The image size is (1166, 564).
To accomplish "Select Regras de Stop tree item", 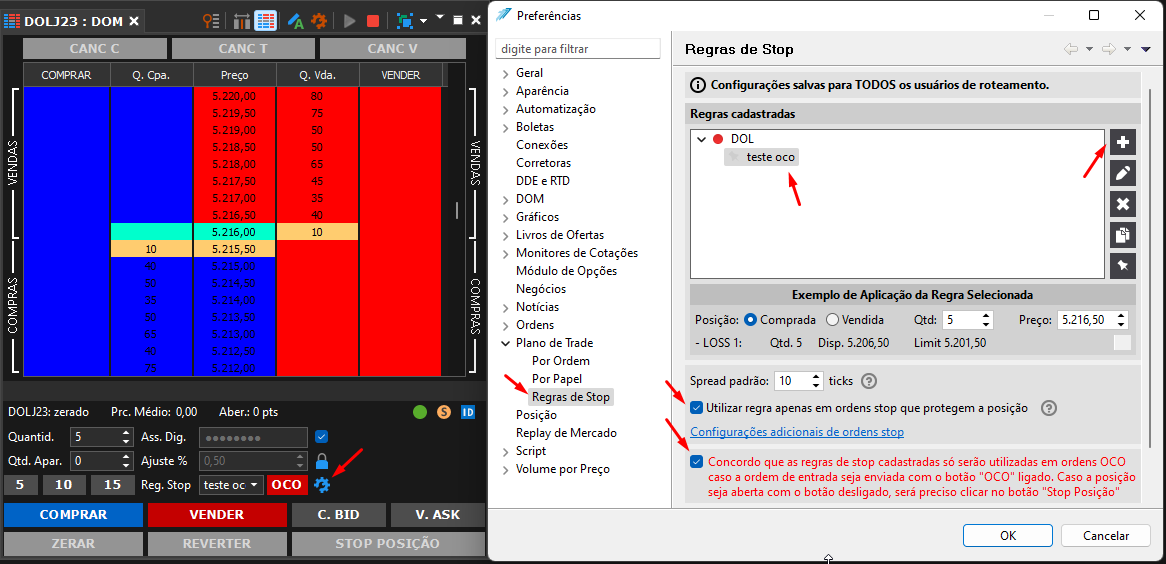I will pos(571,397).
